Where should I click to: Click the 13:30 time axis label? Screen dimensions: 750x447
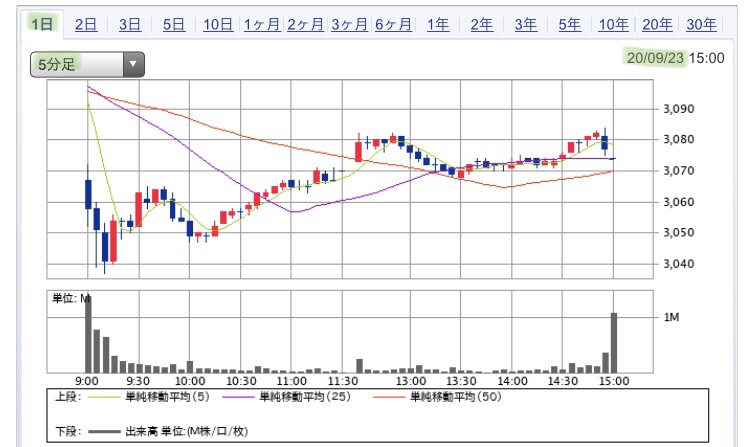point(461,381)
